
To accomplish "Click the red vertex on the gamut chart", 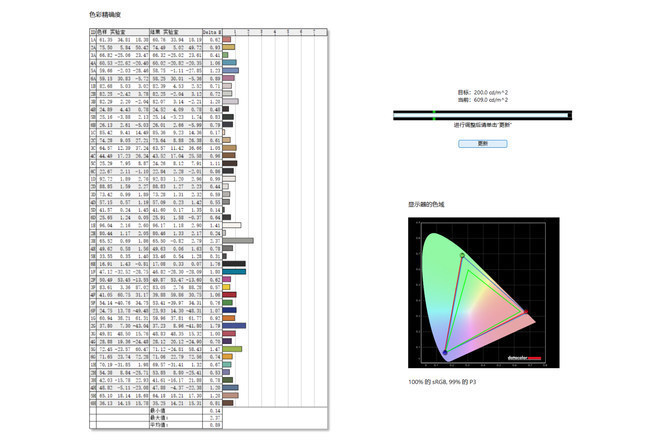I will (x=528, y=312).
